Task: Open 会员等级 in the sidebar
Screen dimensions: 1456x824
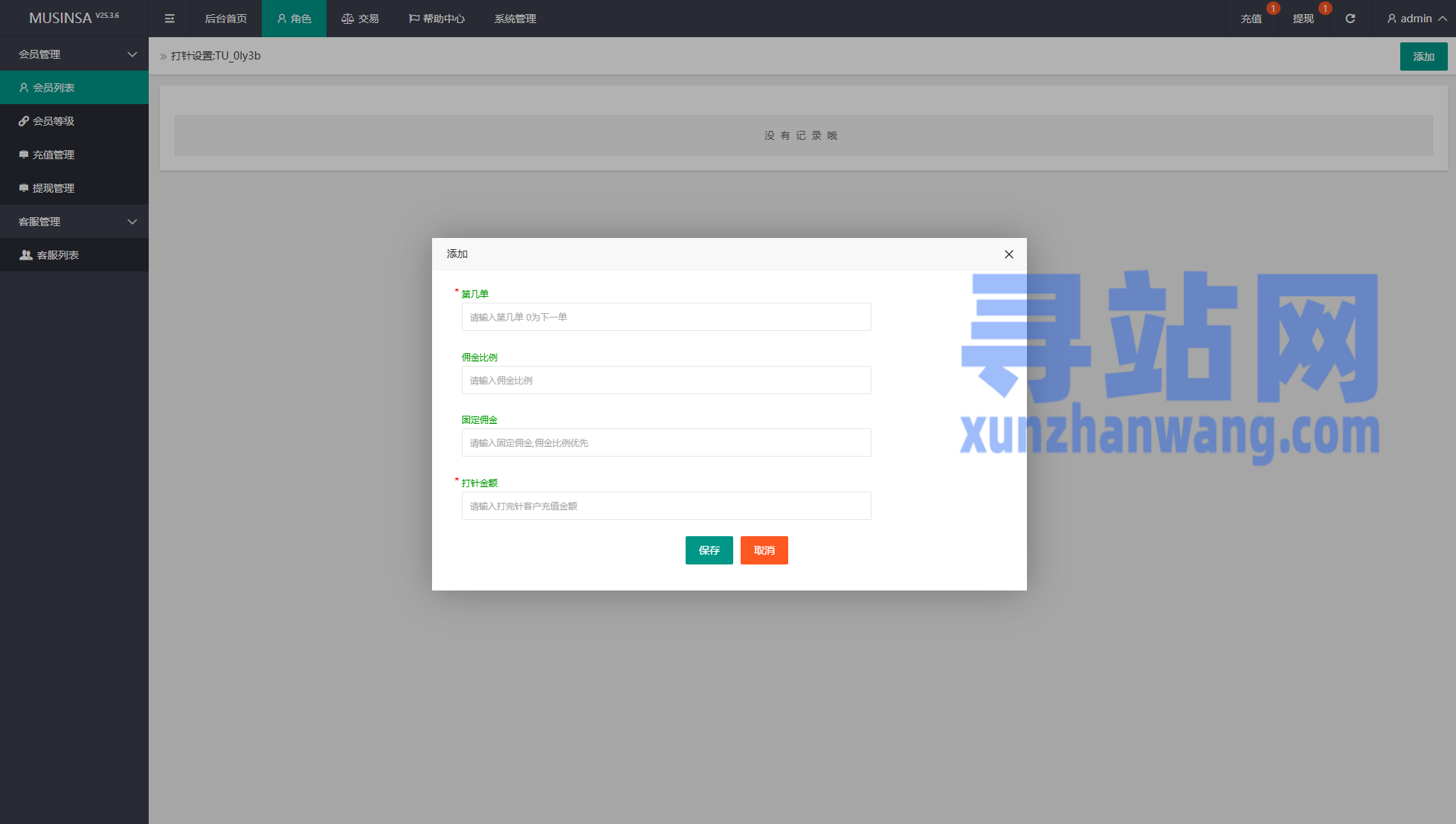Action: [x=54, y=121]
